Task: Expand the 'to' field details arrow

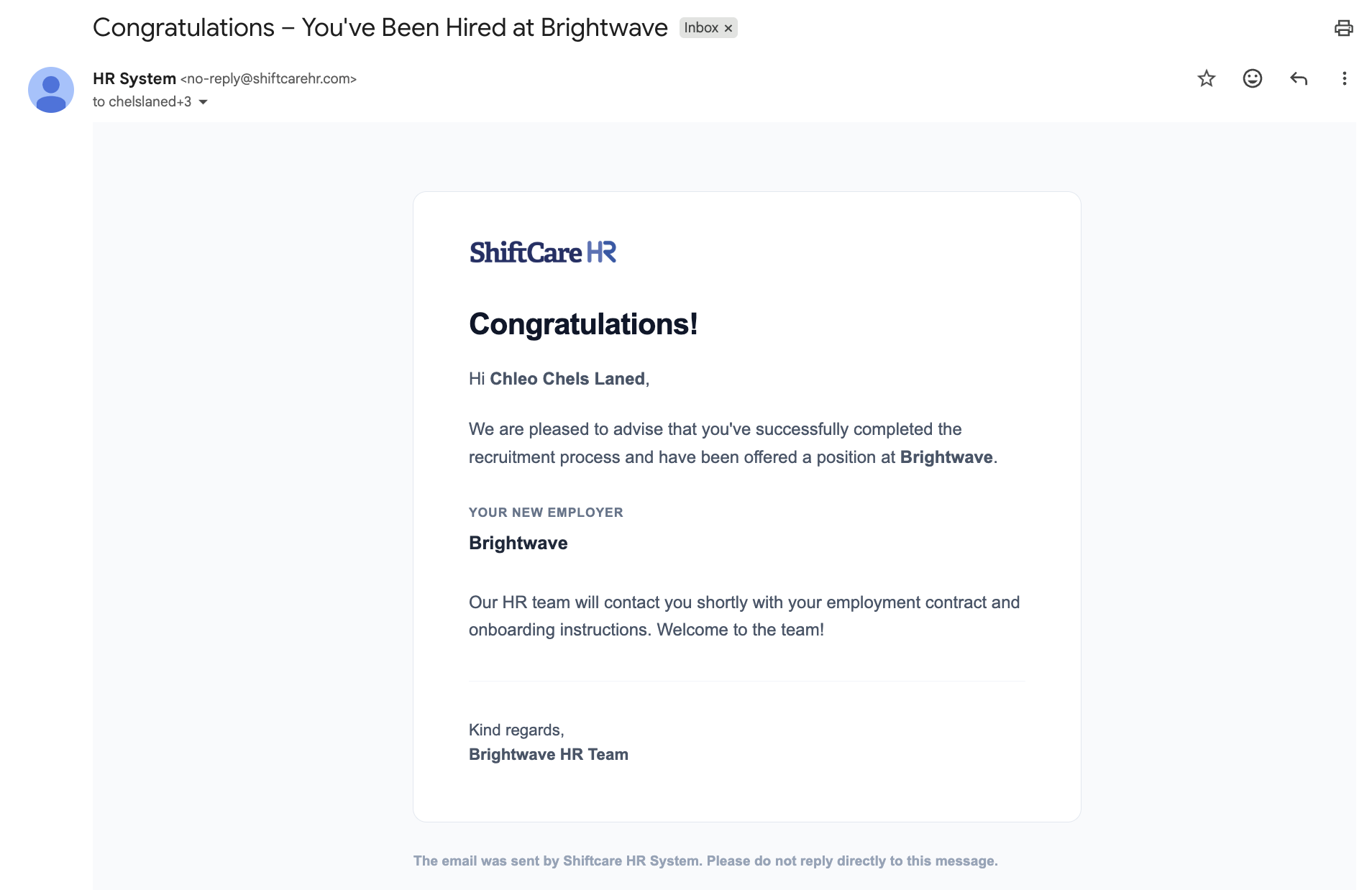Action: point(202,102)
